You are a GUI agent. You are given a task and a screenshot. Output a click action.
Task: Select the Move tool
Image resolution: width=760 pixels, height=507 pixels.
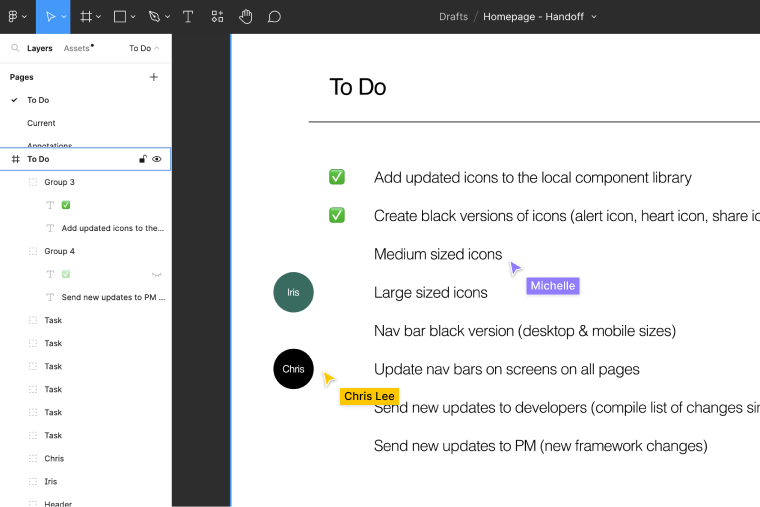[49, 17]
